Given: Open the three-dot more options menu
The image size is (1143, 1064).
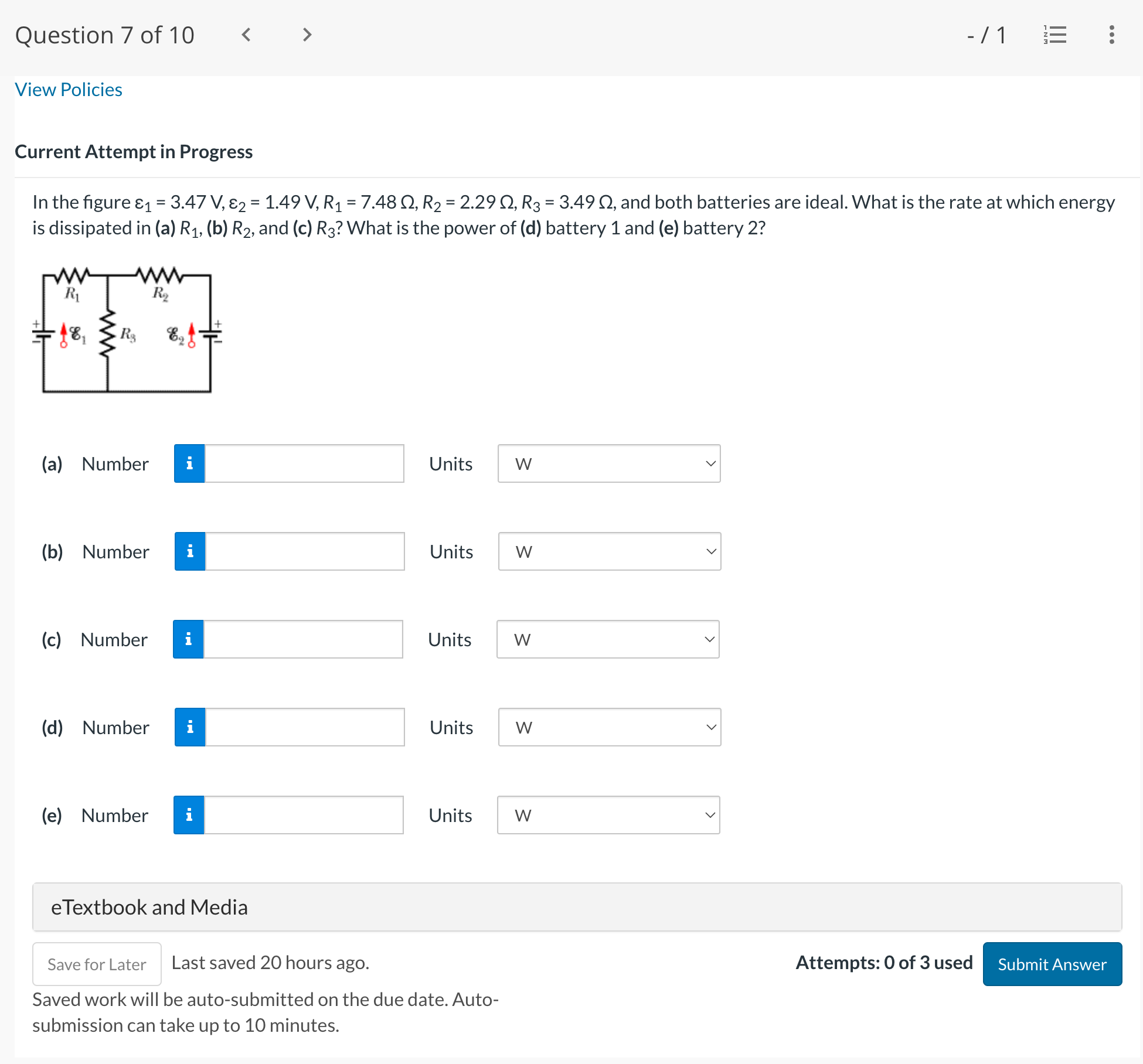Looking at the screenshot, I should click(x=1111, y=35).
